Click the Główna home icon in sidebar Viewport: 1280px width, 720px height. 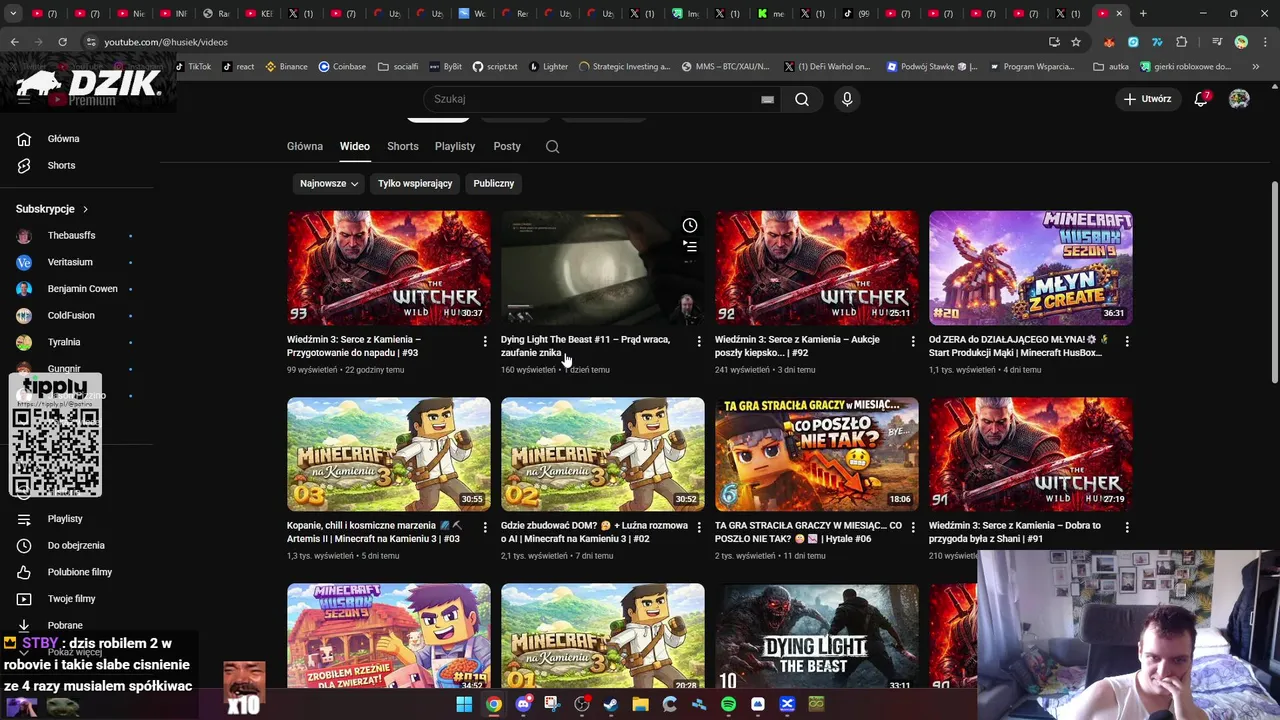pos(24,139)
